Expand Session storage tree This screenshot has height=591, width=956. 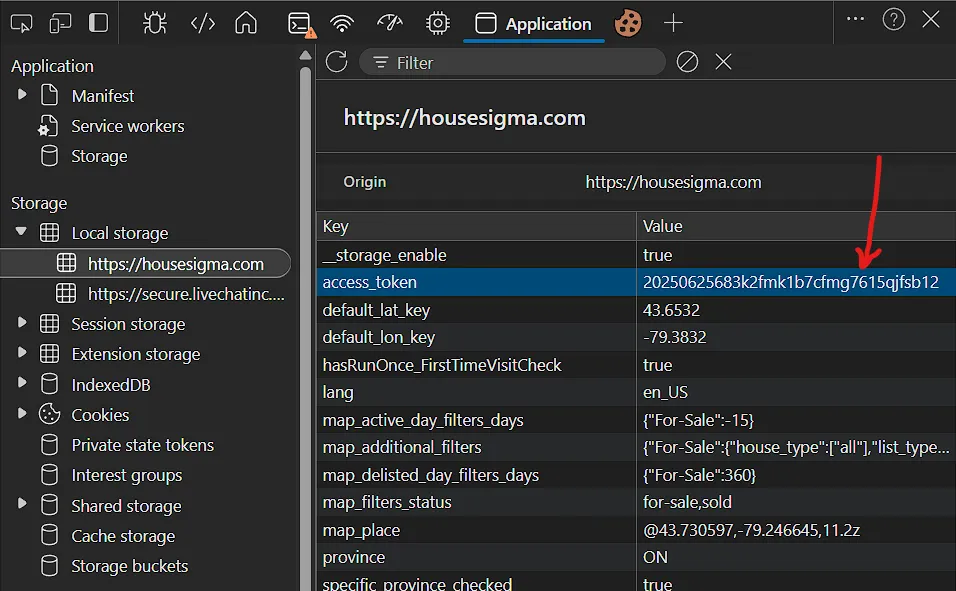[x=22, y=322]
